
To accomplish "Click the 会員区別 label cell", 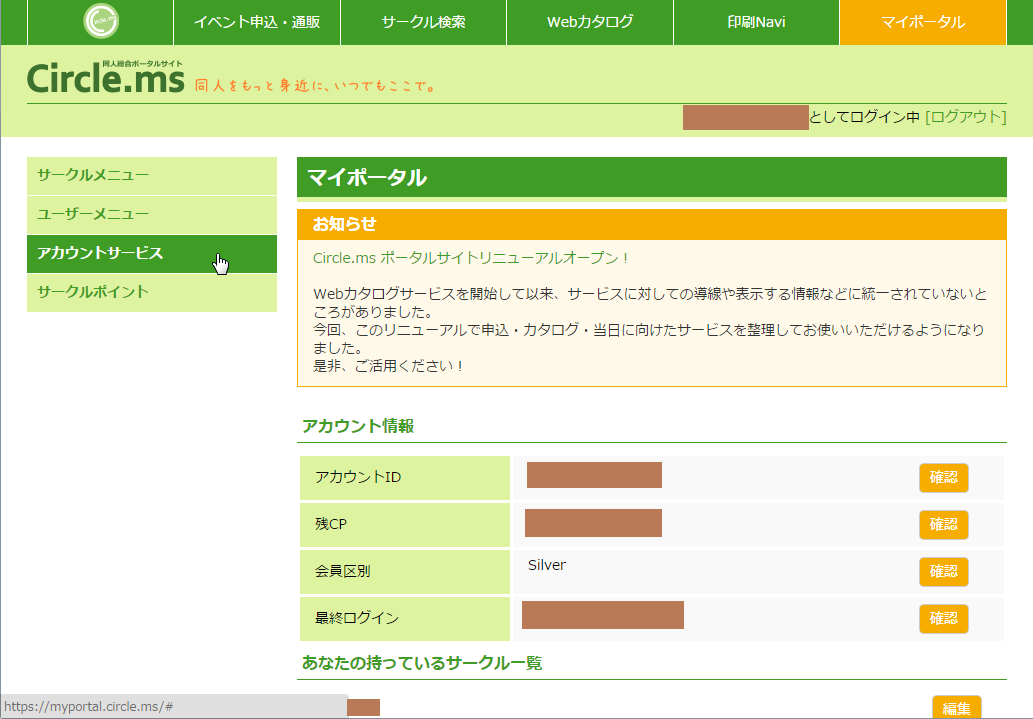I will (x=405, y=571).
